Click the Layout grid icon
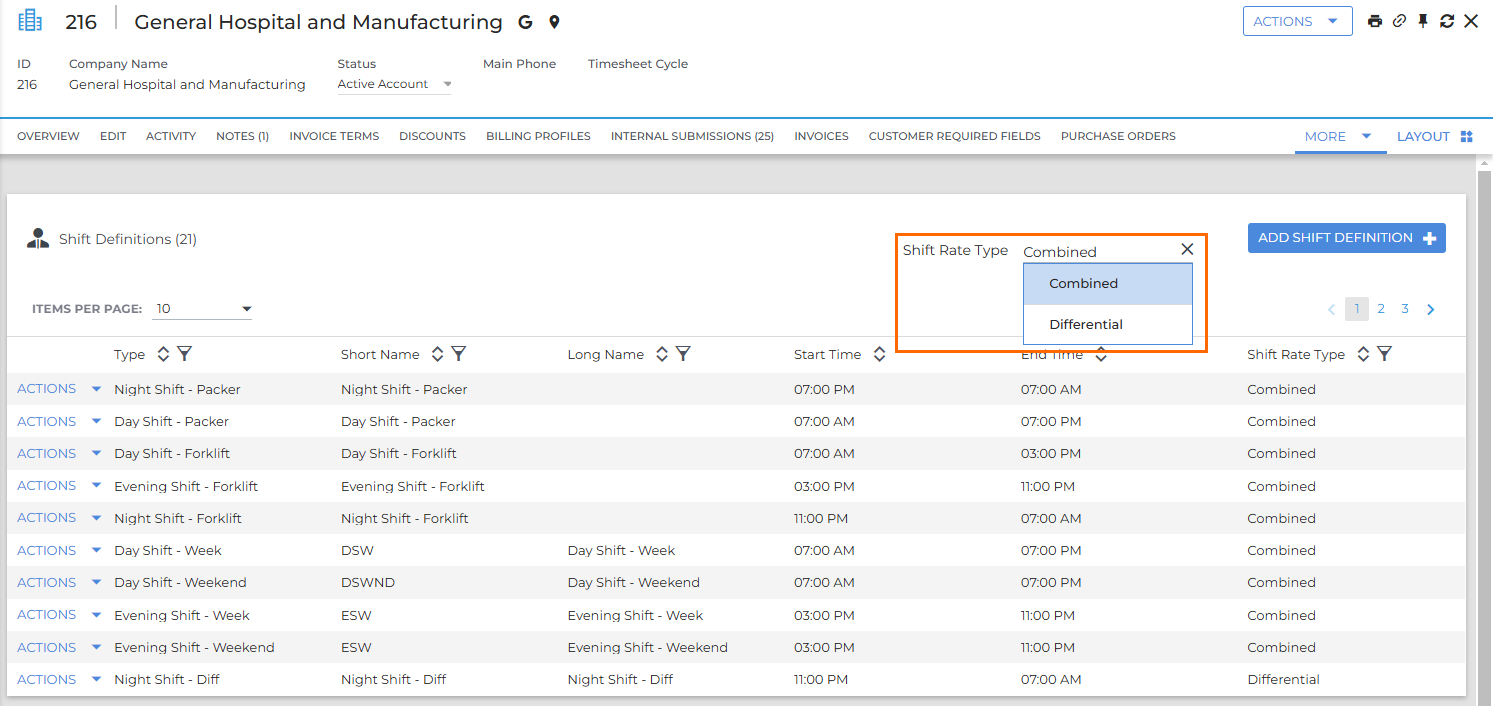Screen dimensions: 1493x706 (x=1467, y=136)
